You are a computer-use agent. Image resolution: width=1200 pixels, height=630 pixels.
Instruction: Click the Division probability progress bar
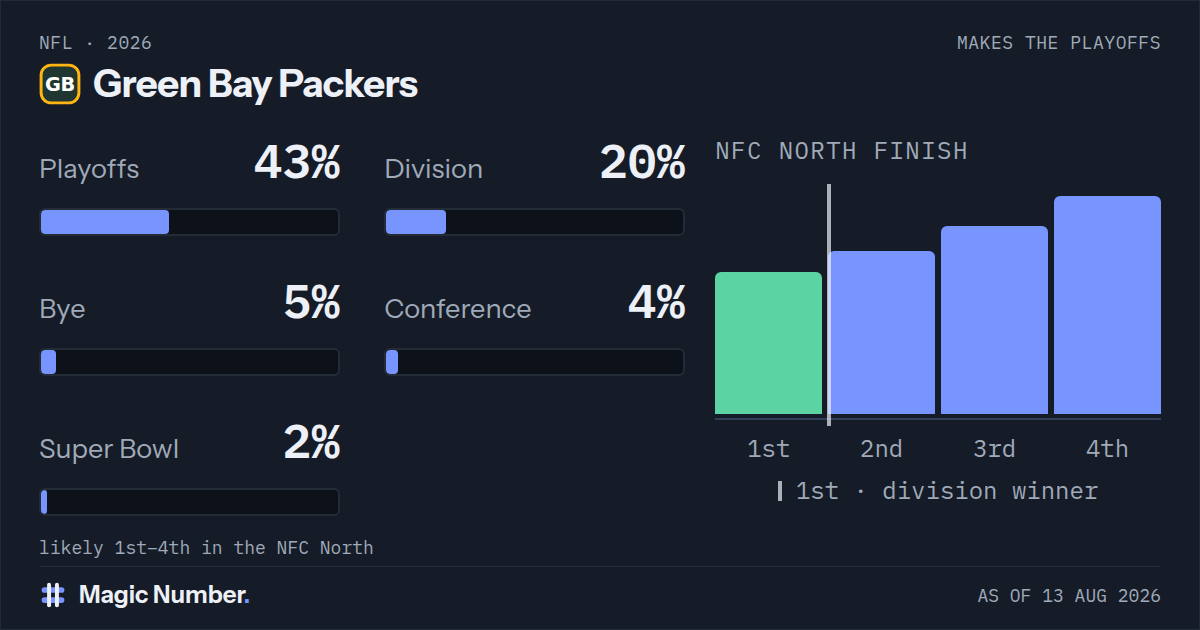534,222
